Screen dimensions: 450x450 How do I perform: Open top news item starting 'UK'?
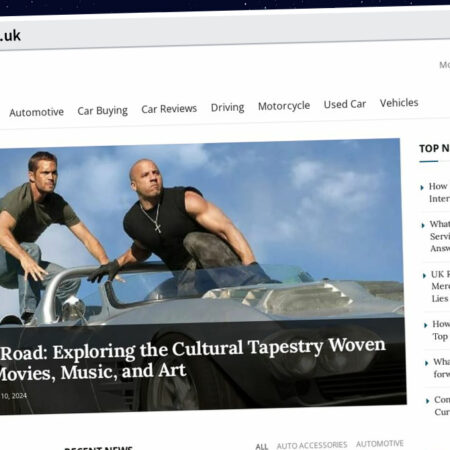click(x=440, y=286)
